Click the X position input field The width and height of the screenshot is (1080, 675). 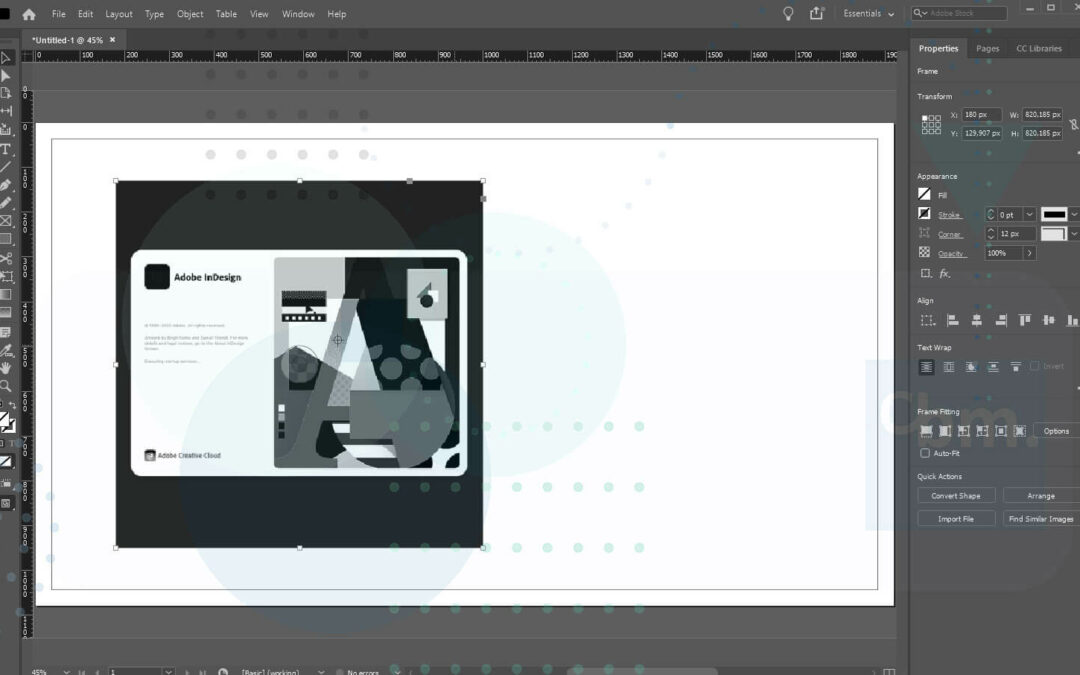pyautogui.click(x=982, y=114)
